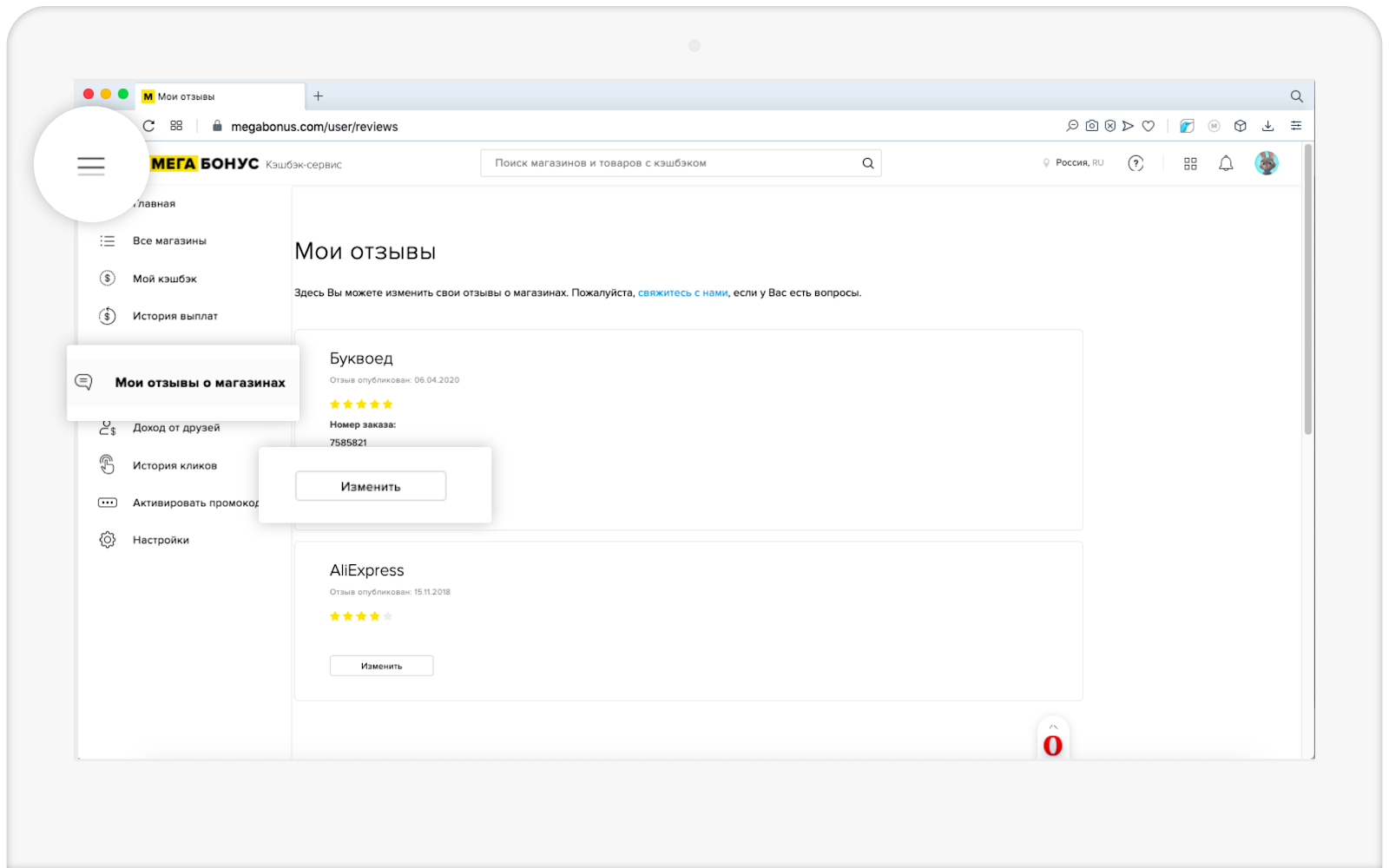The width and height of the screenshot is (1389, 868).
Task: Open the cube extensions icon
Action: (1241, 126)
